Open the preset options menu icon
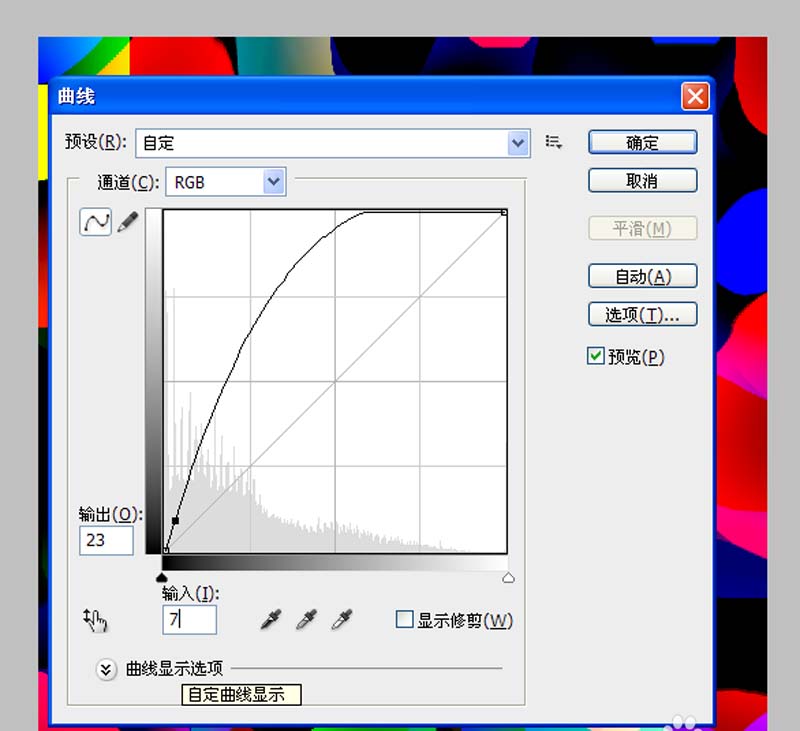Viewport: 800px width, 731px height. pos(554,142)
